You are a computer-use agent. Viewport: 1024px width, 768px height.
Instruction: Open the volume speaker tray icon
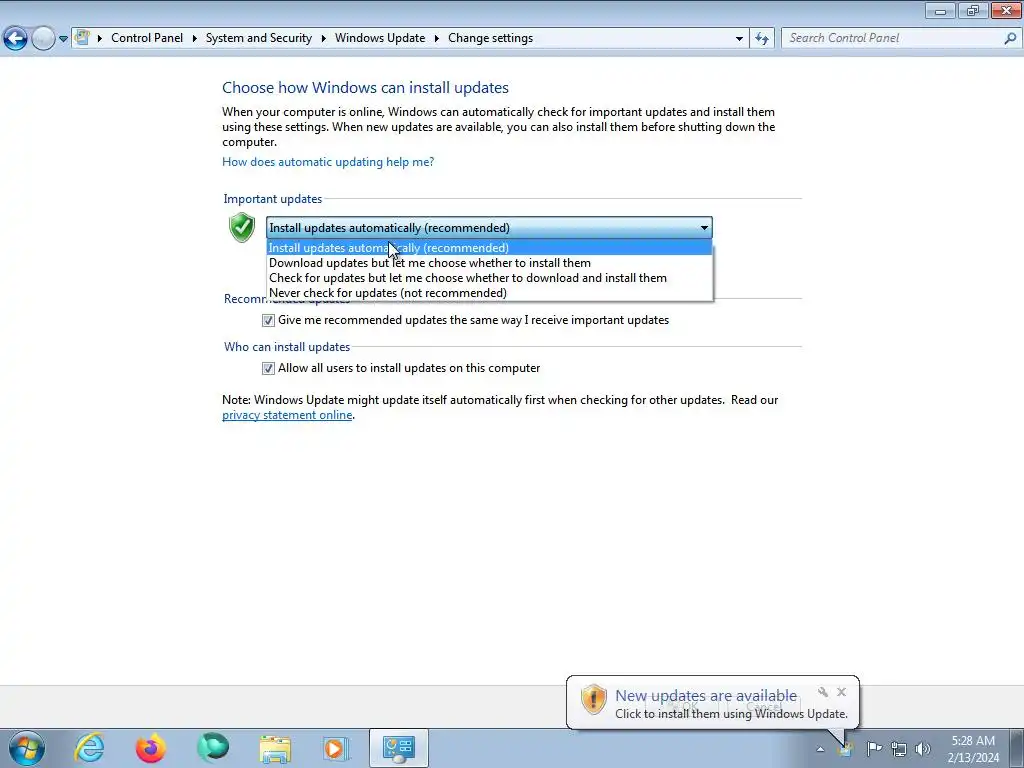923,749
